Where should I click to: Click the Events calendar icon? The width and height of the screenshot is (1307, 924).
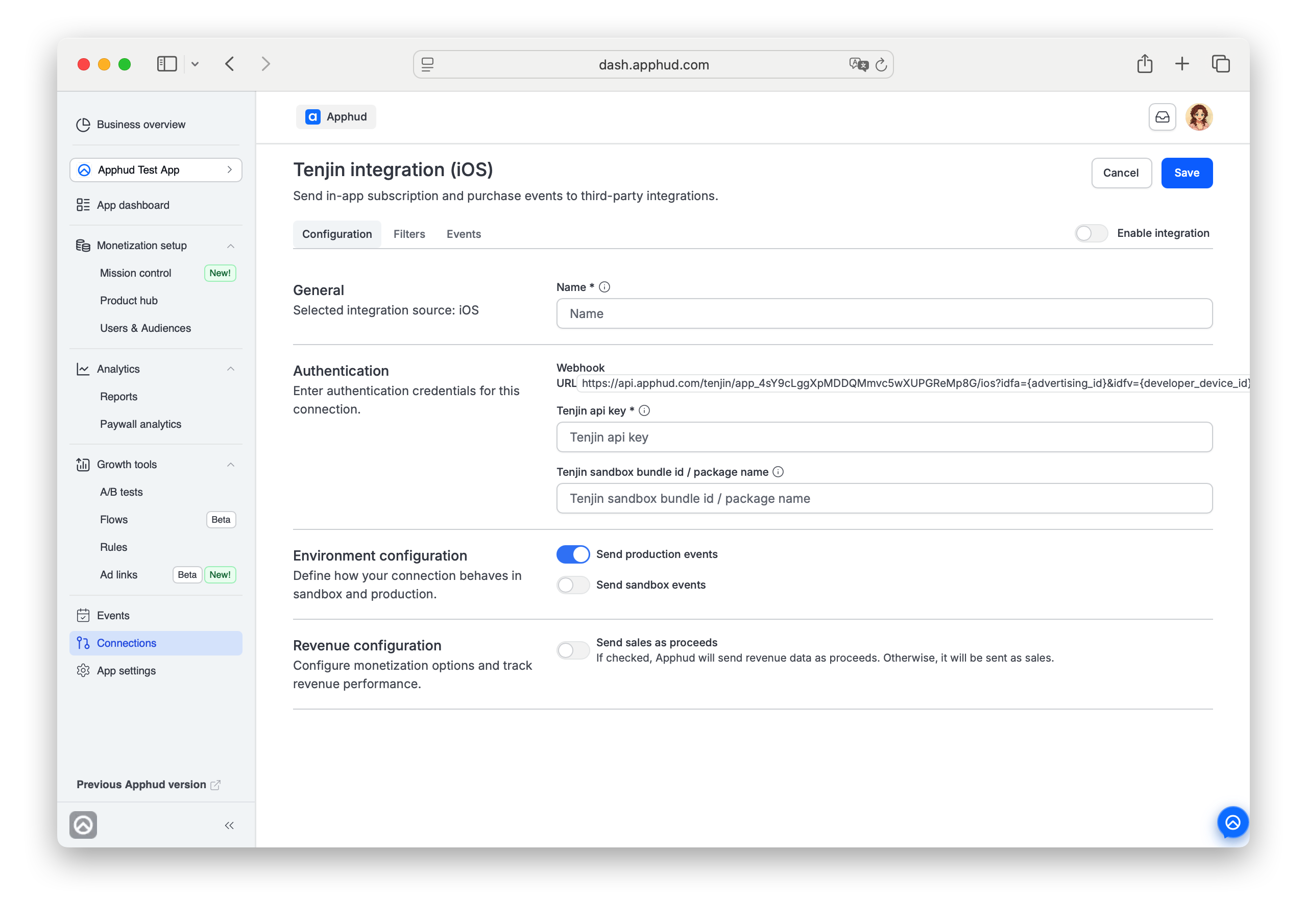pos(83,616)
